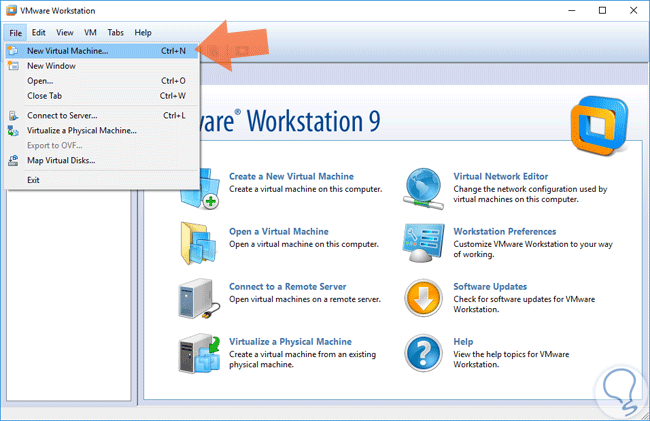Click the Connect to Server menu icon
Screen dimensions: 650x421
pyautogui.click(x=13, y=116)
